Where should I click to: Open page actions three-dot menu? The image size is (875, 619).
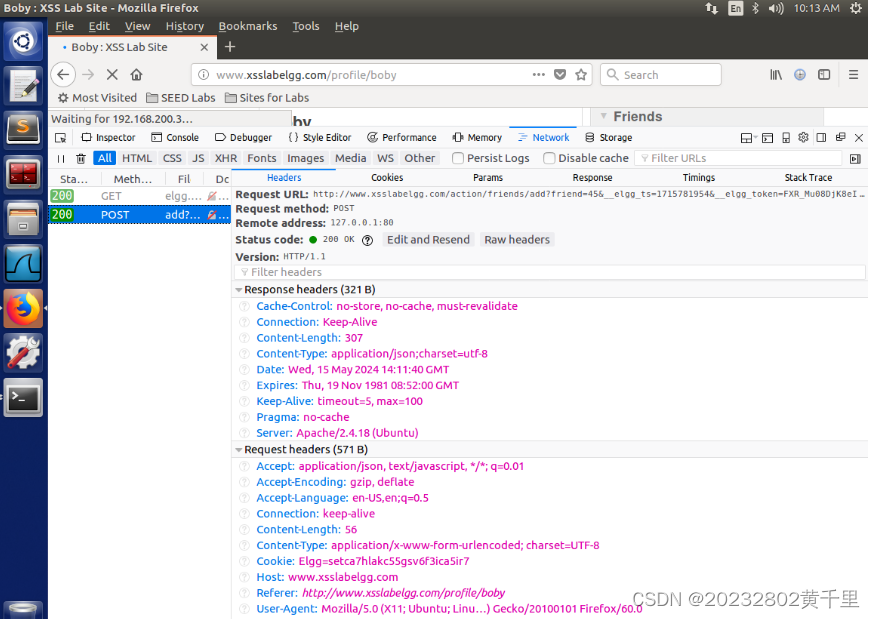pos(538,74)
